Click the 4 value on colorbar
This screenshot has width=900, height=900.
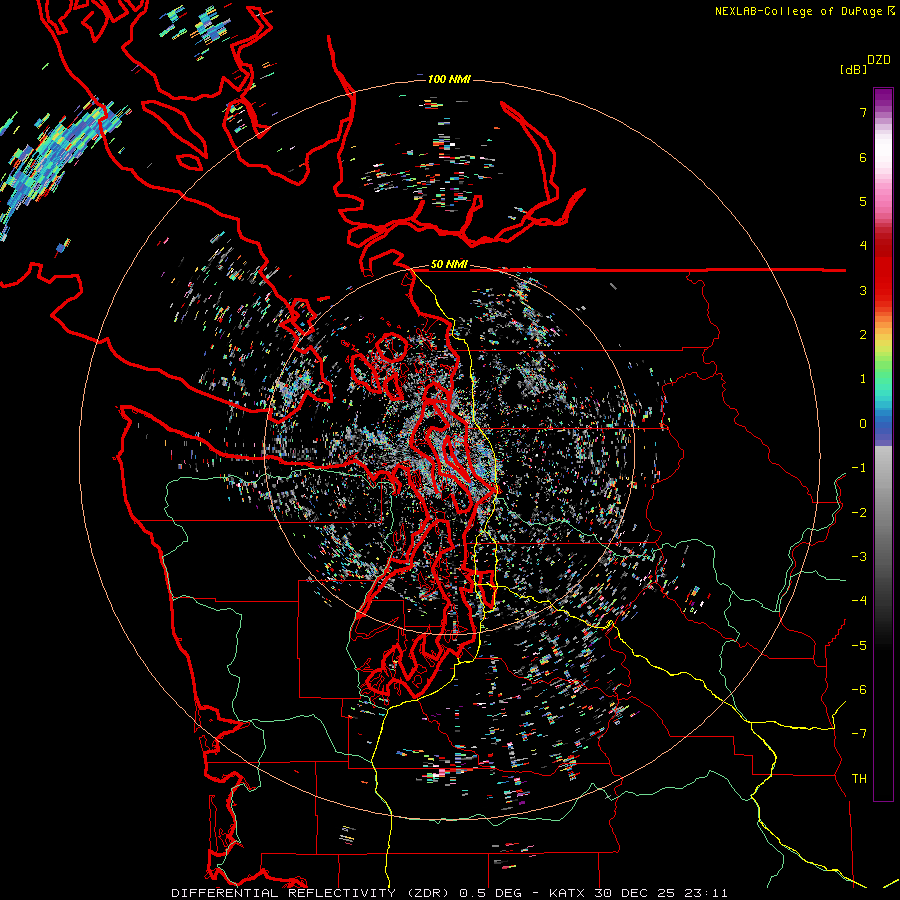pos(863,246)
